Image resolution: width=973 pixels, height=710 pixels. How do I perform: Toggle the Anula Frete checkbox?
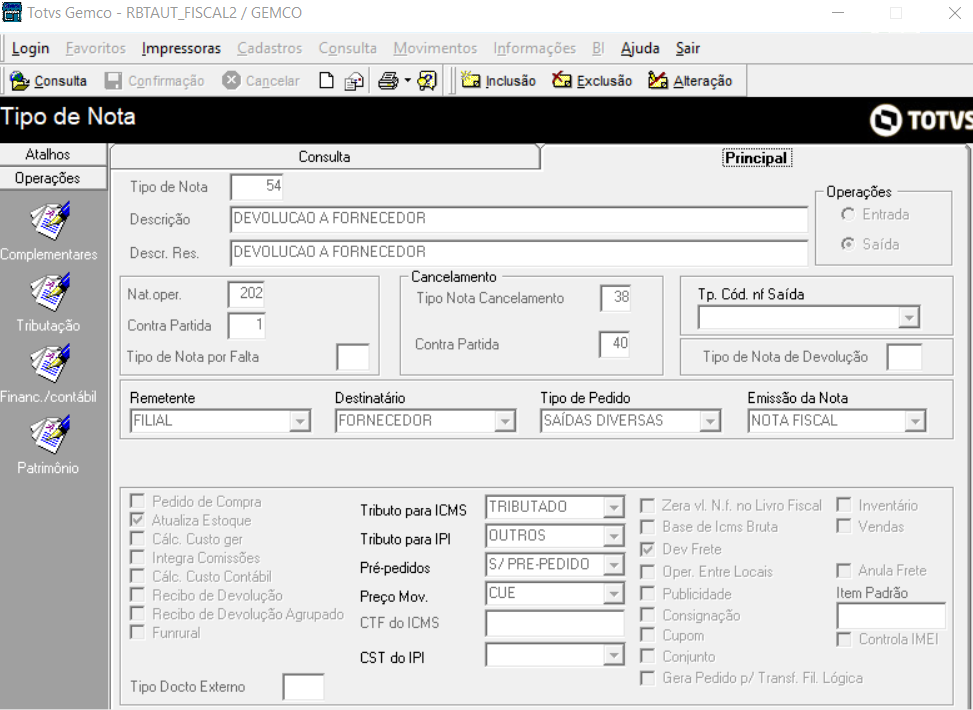(x=843, y=570)
